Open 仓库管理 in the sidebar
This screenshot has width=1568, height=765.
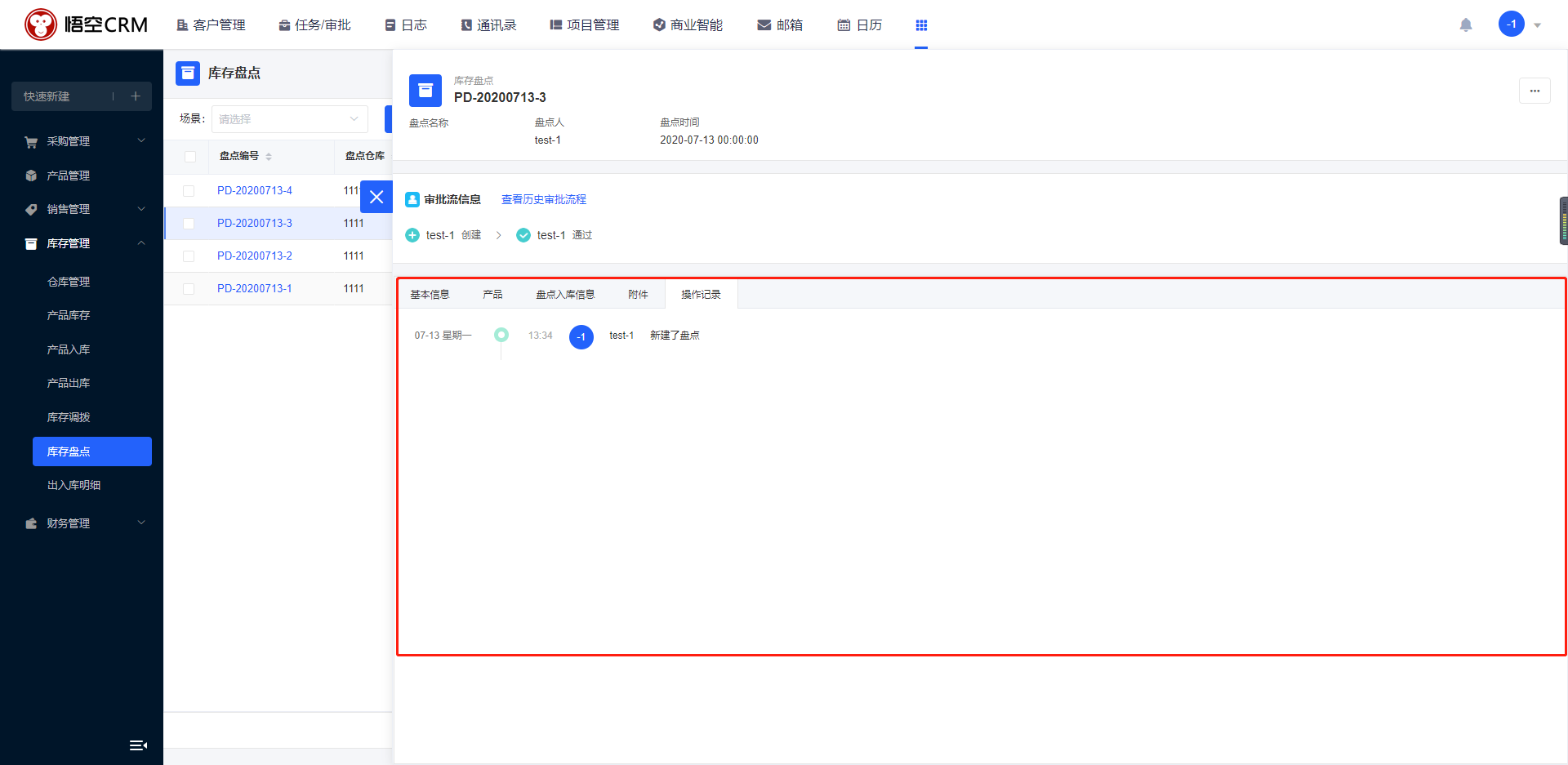pyautogui.click(x=69, y=282)
